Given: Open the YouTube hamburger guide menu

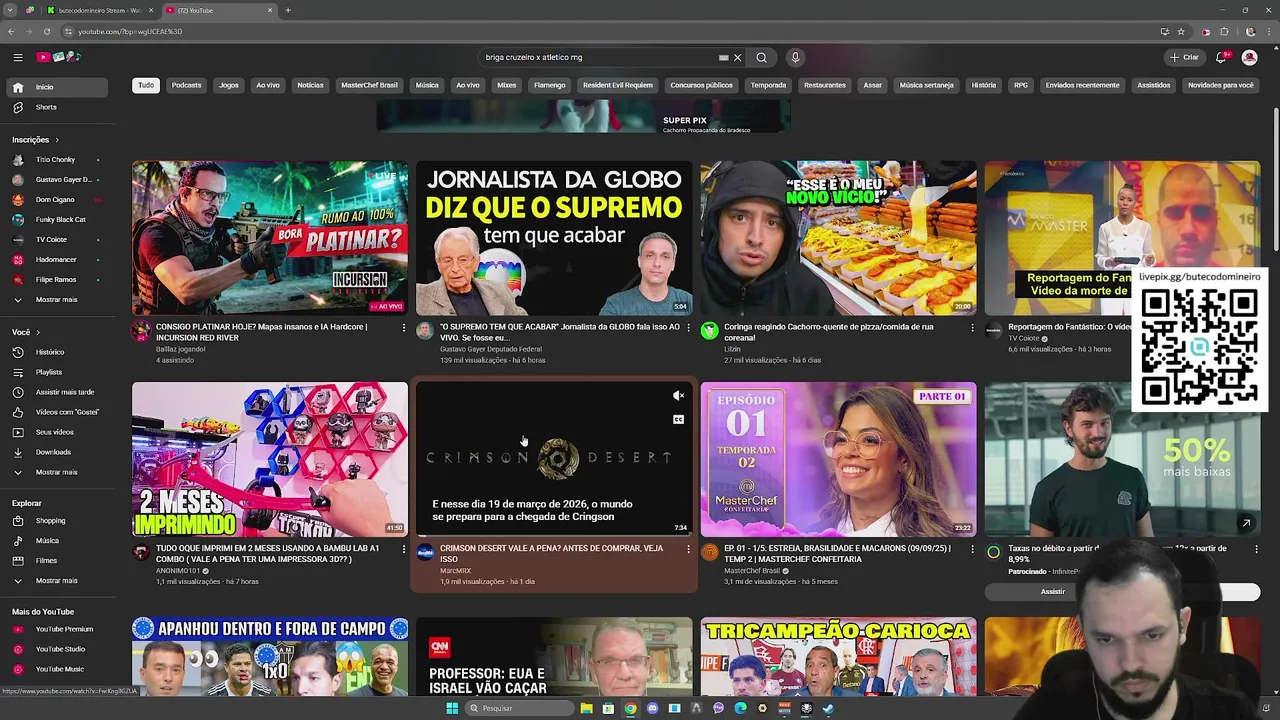Looking at the screenshot, I should point(18,57).
